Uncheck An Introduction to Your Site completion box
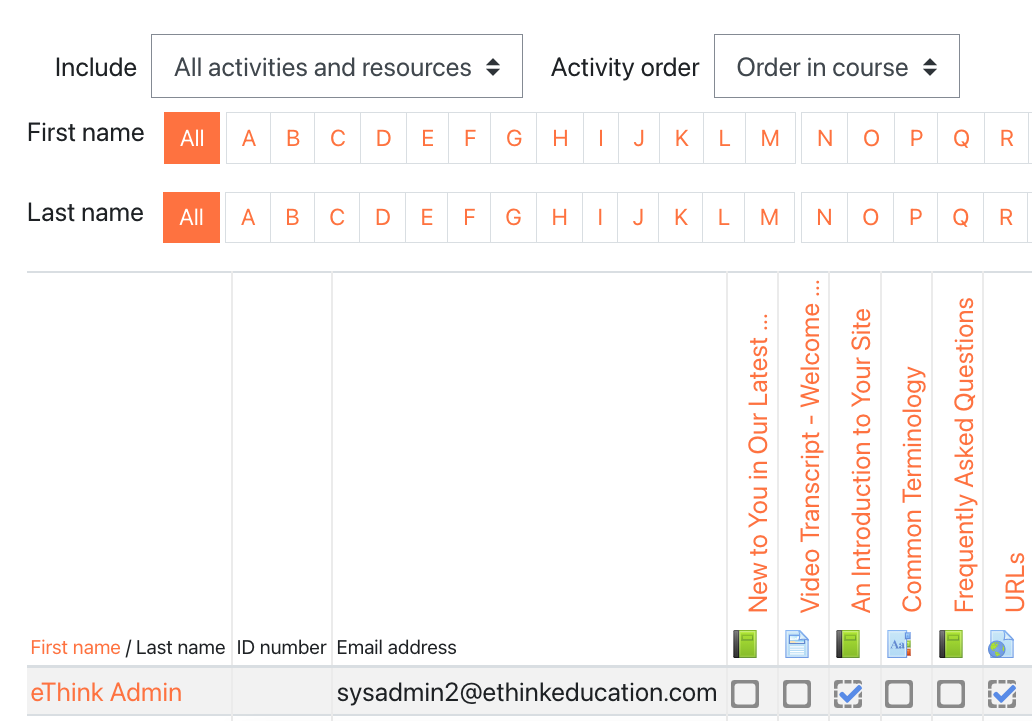The height and width of the screenshot is (721, 1032). click(x=848, y=693)
